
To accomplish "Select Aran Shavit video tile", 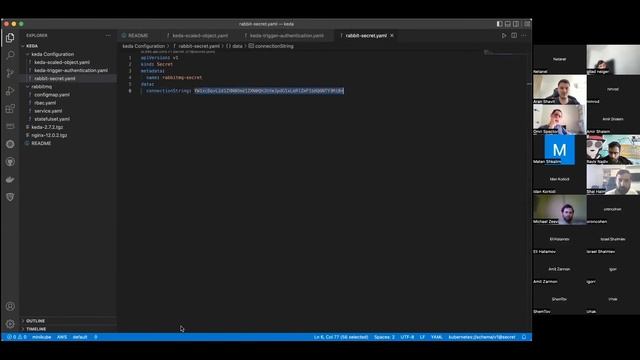I will click(x=560, y=90).
